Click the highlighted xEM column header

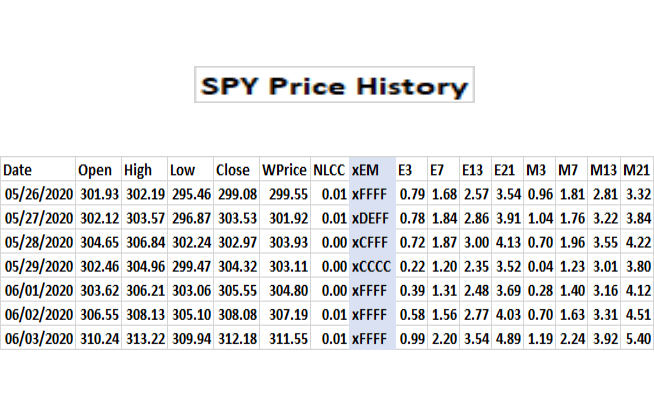click(x=366, y=170)
